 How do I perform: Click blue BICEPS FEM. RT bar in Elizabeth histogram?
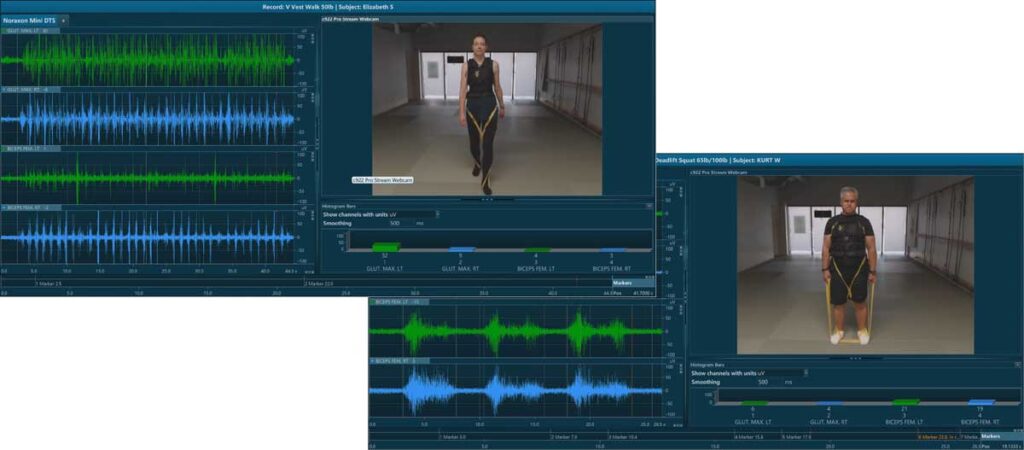click(x=612, y=249)
